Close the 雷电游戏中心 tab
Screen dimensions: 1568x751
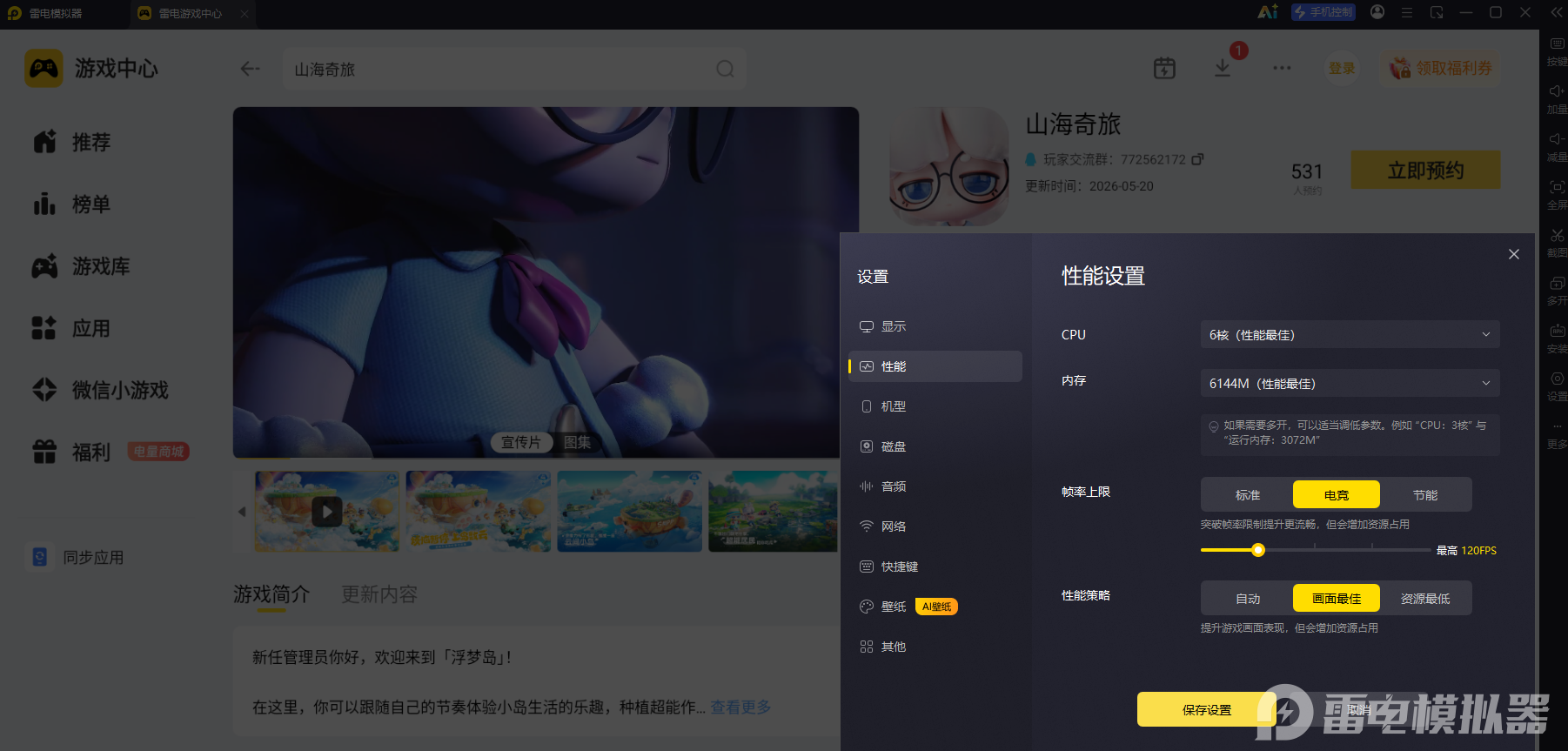pyautogui.click(x=245, y=13)
